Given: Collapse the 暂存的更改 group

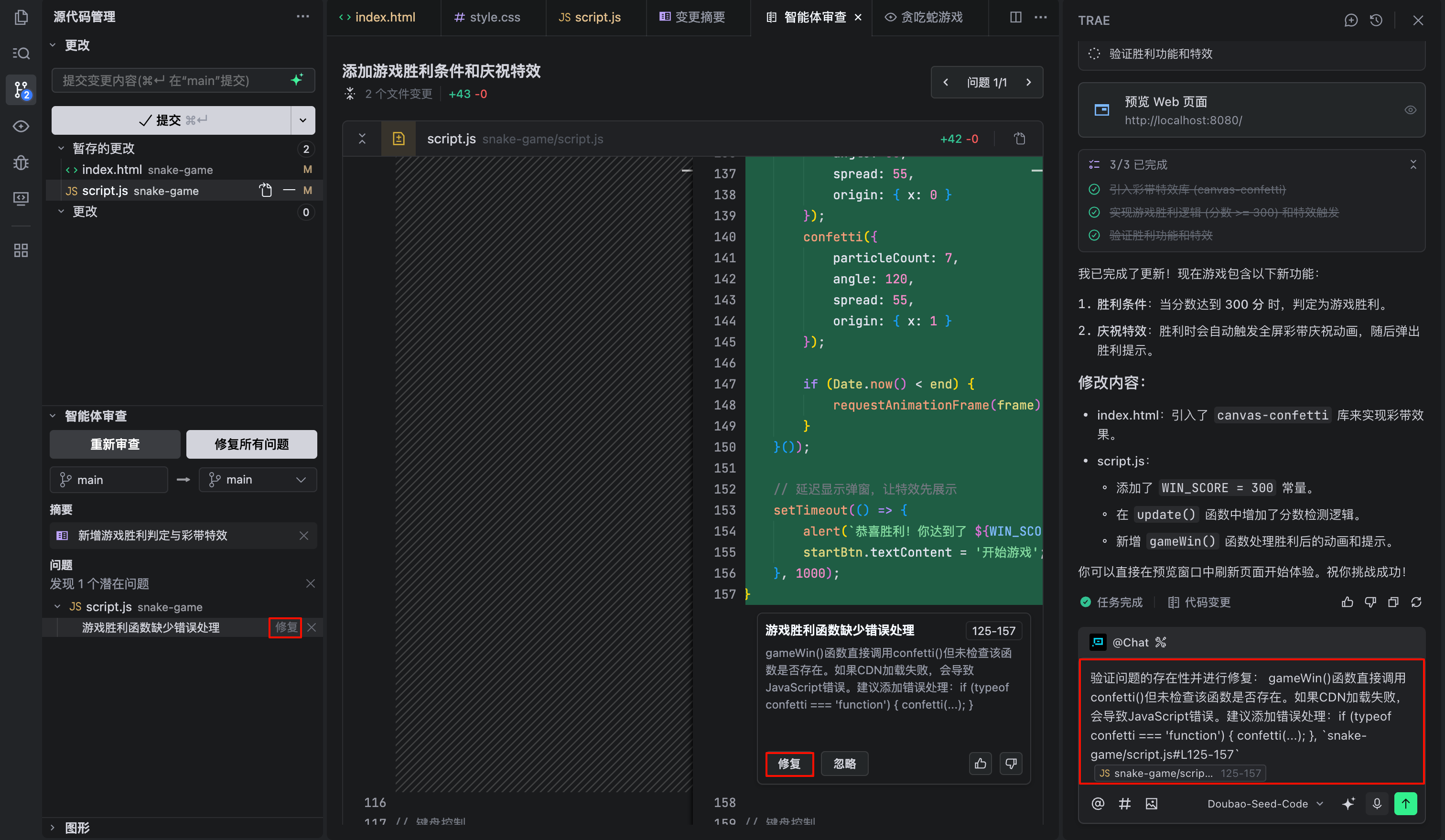Looking at the screenshot, I should [61, 148].
